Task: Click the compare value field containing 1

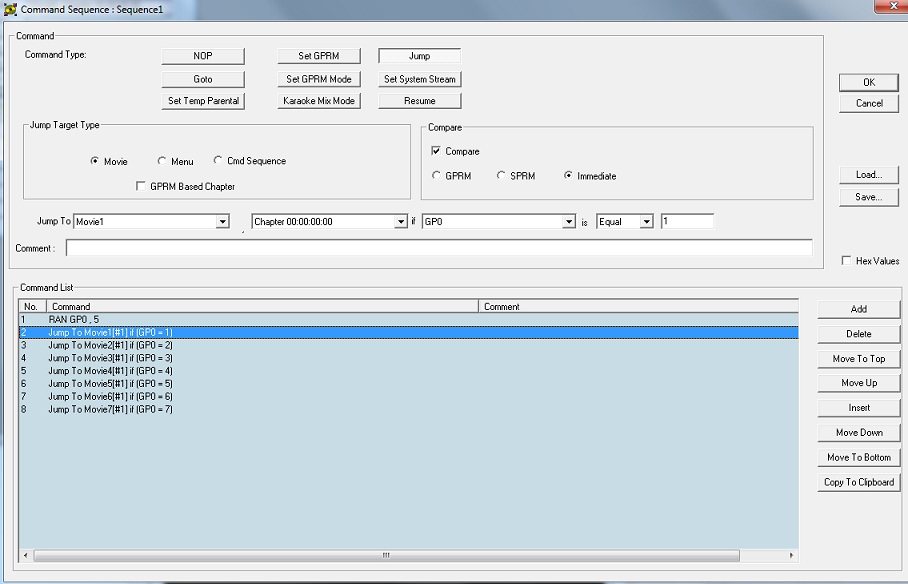Action: point(687,221)
